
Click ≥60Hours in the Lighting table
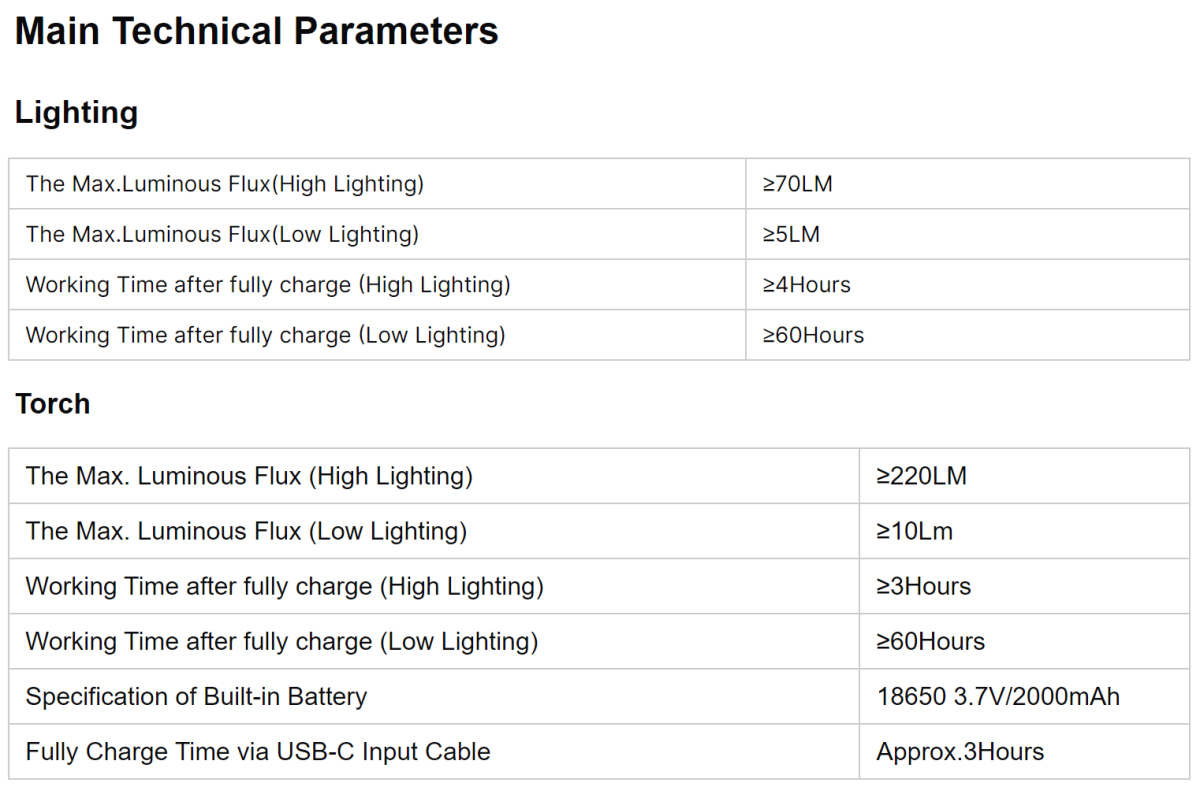813,335
